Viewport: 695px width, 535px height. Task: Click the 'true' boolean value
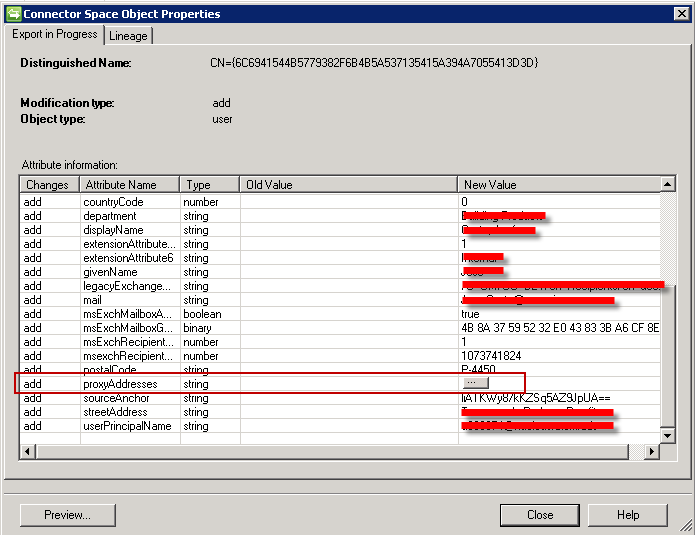(x=470, y=314)
